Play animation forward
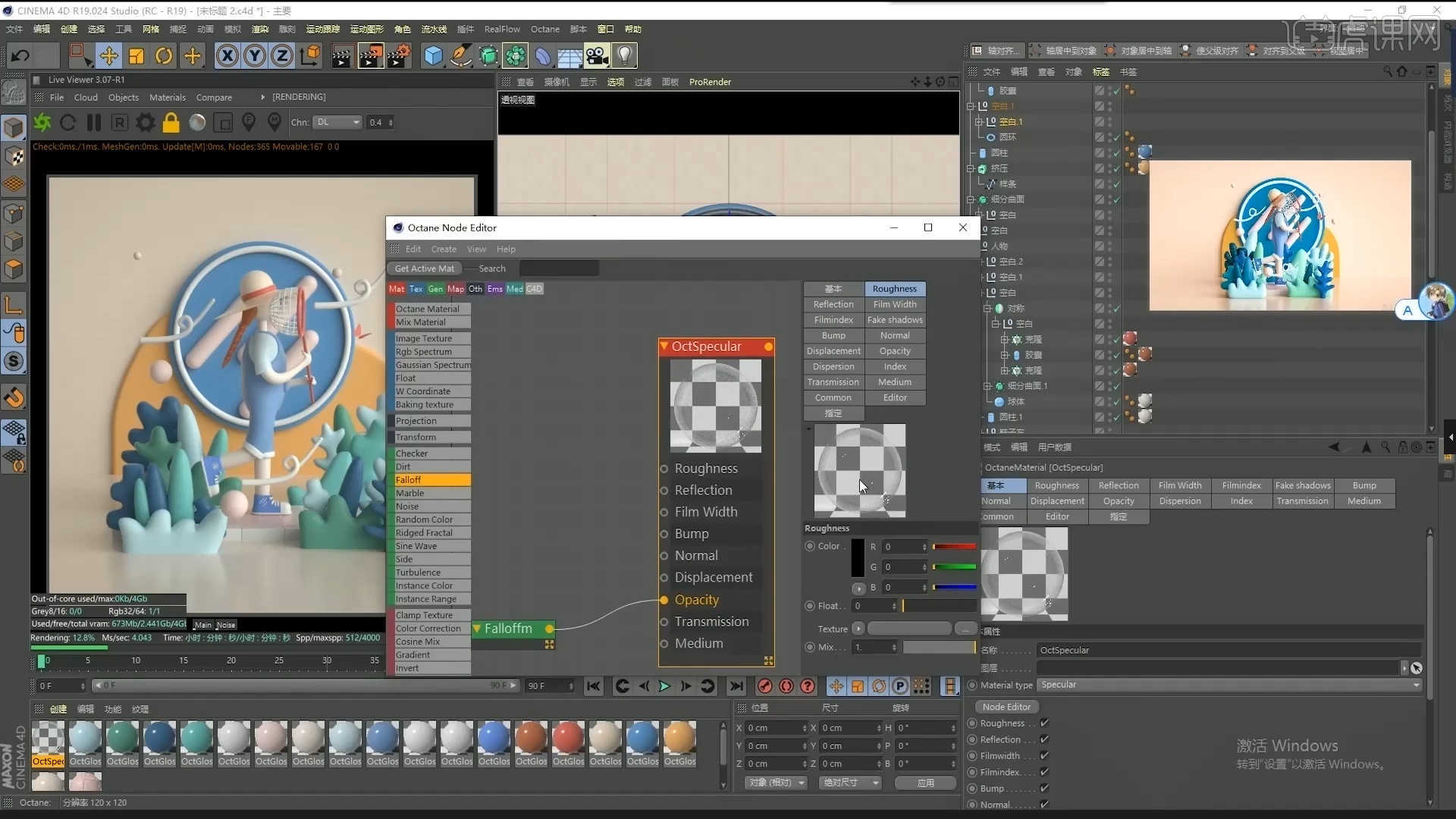1456x819 pixels. point(664,686)
